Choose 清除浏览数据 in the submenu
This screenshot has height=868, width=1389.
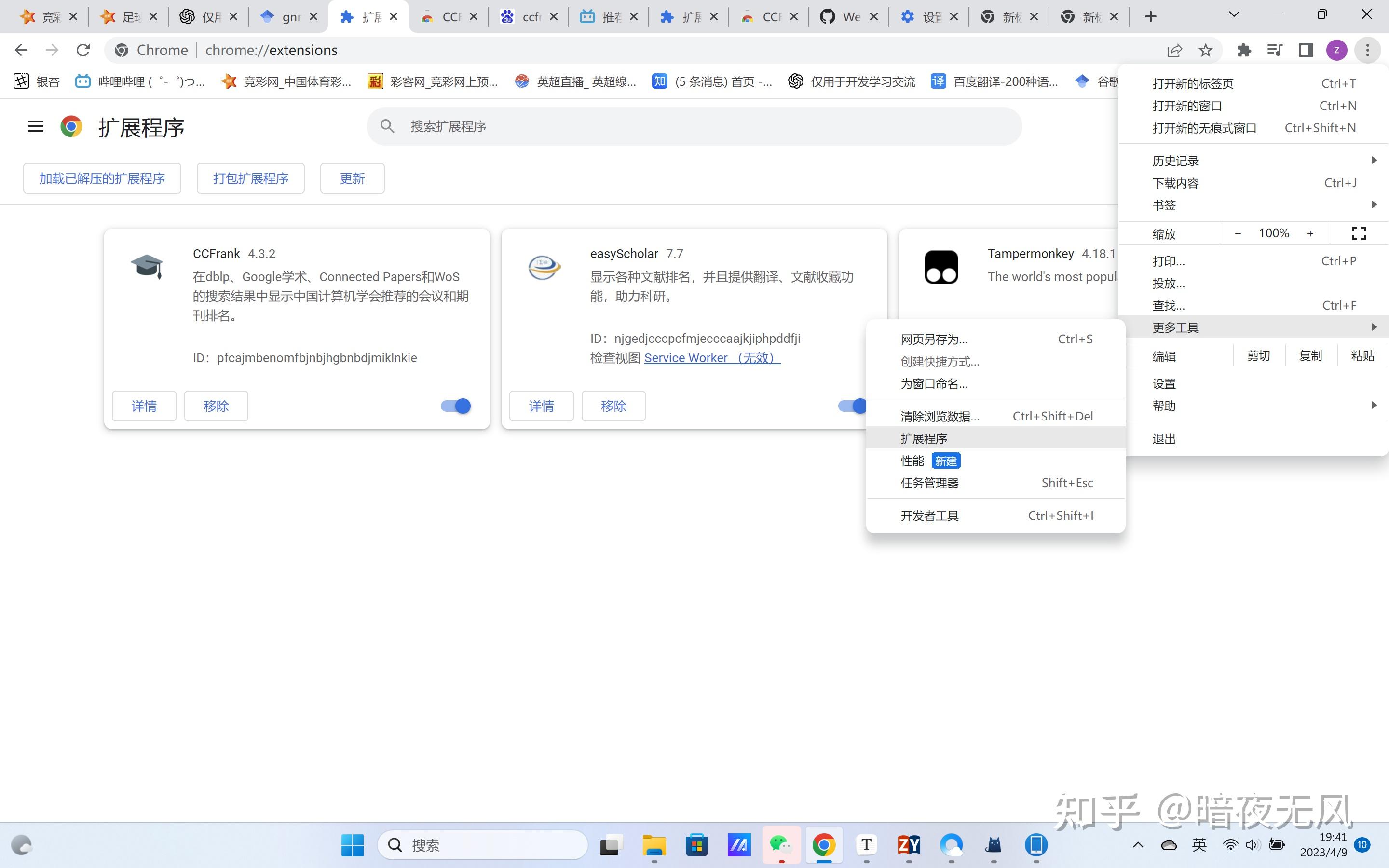click(996, 416)
